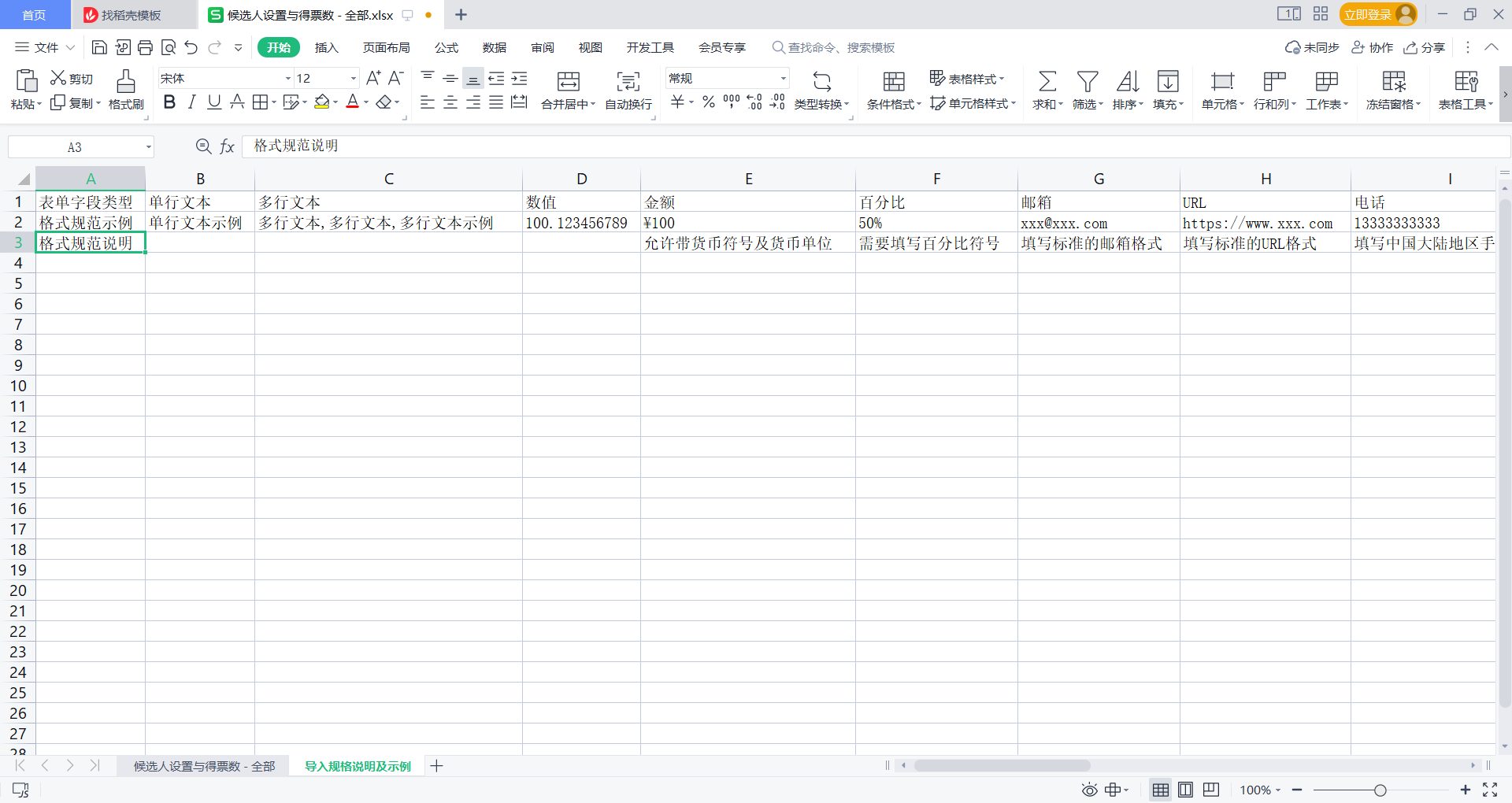Toggle Underline formatting
The width and height of the screenshot is (1512, 803).
pos(214,102)
